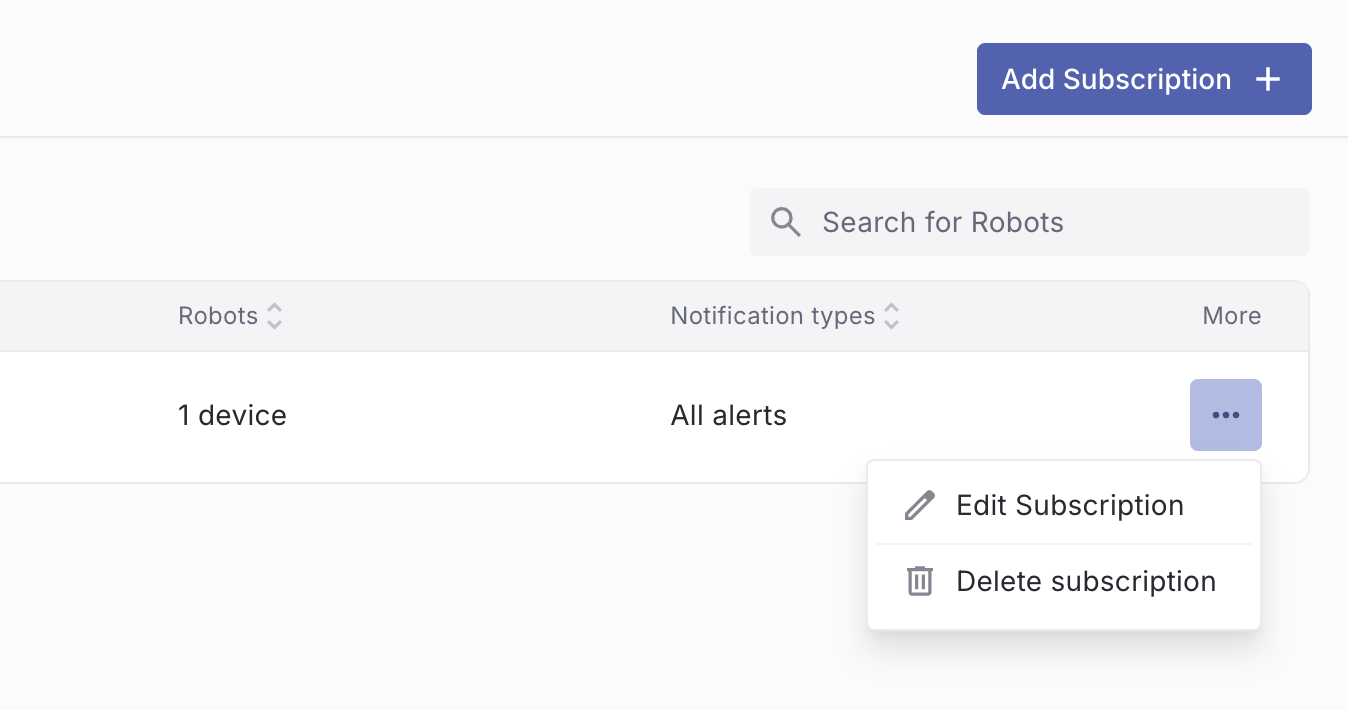Click the More column header
This screenshot has width=1348, height=710.
point(1231,316)
